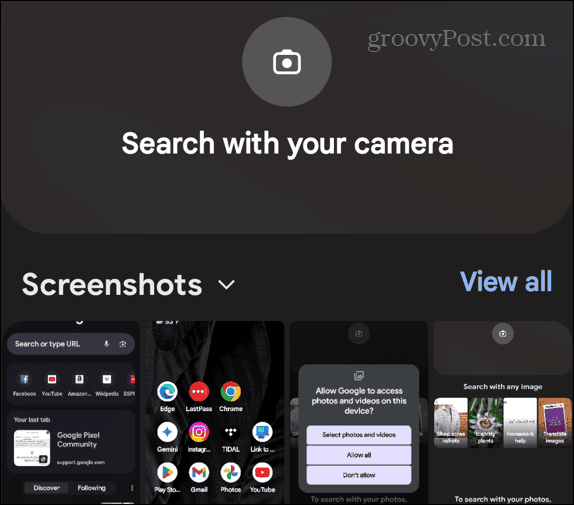Tap the Identify plants image tile
Viewport: 574px width, 505px height.
[485, 422]
